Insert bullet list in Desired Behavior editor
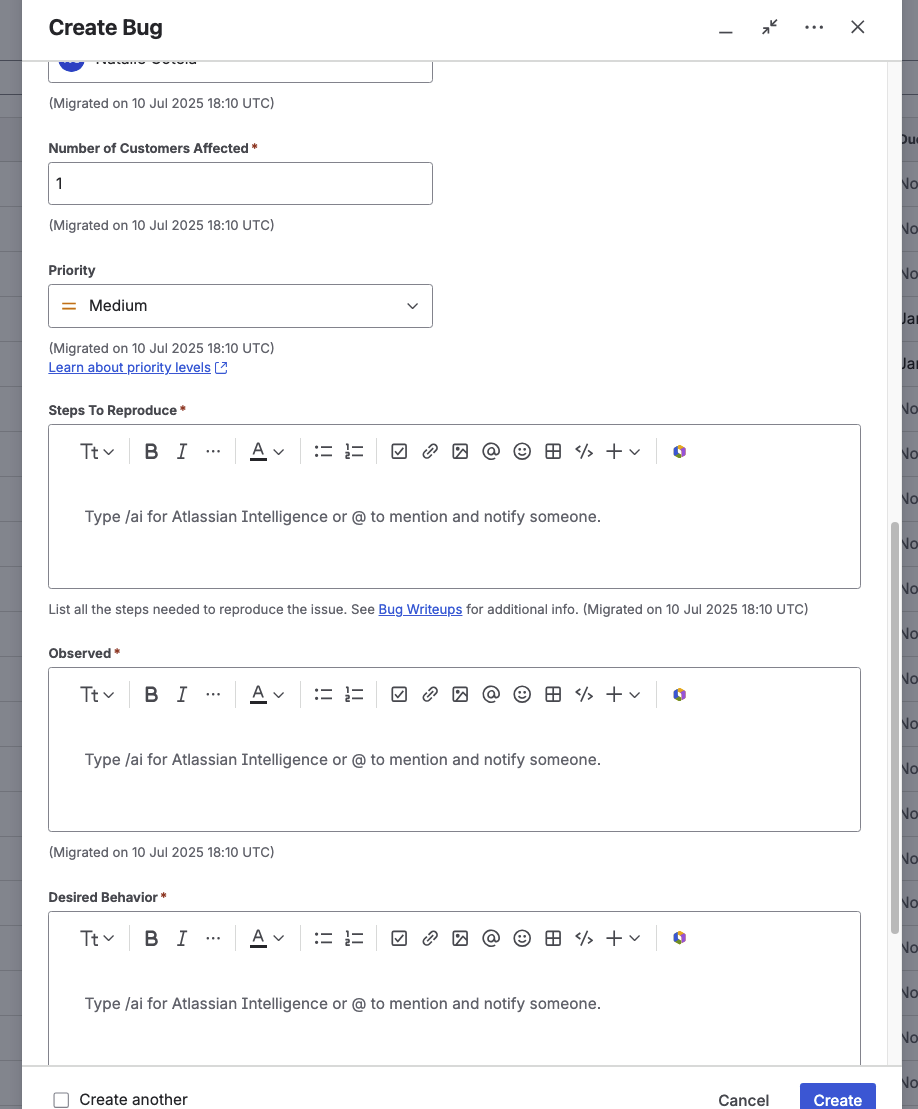Viewport: 918px width, 1109px height. point(323,938)
